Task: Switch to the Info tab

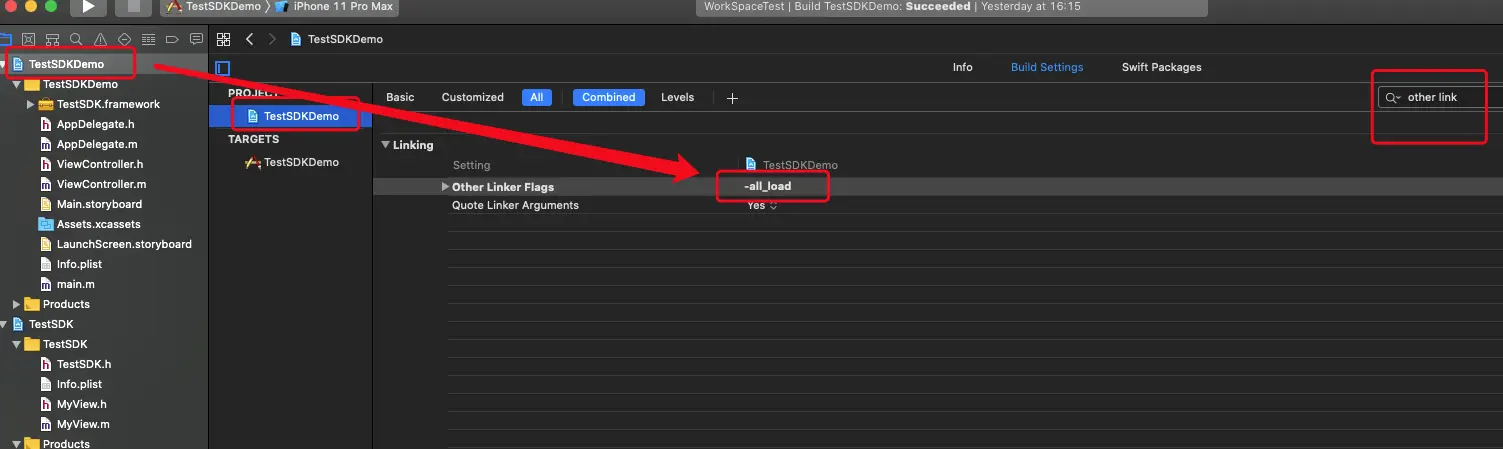Action: (962, 67)
